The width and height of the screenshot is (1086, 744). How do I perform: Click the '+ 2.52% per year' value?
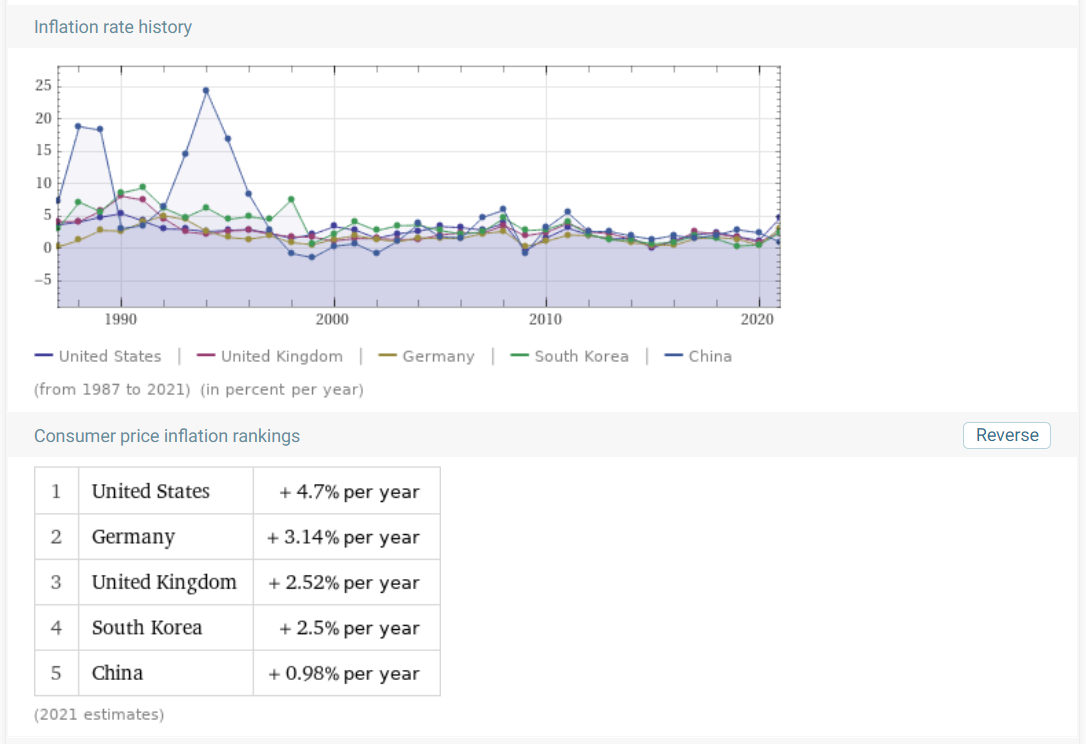(344, 583)
